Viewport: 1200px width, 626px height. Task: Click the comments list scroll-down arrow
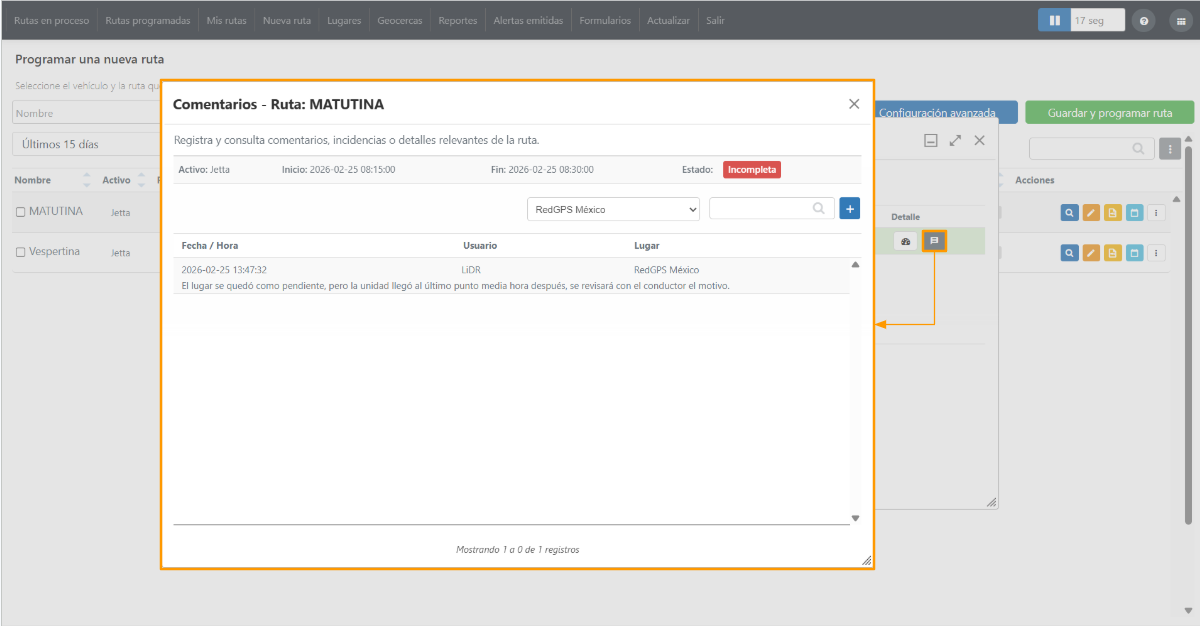coord(855,518)
